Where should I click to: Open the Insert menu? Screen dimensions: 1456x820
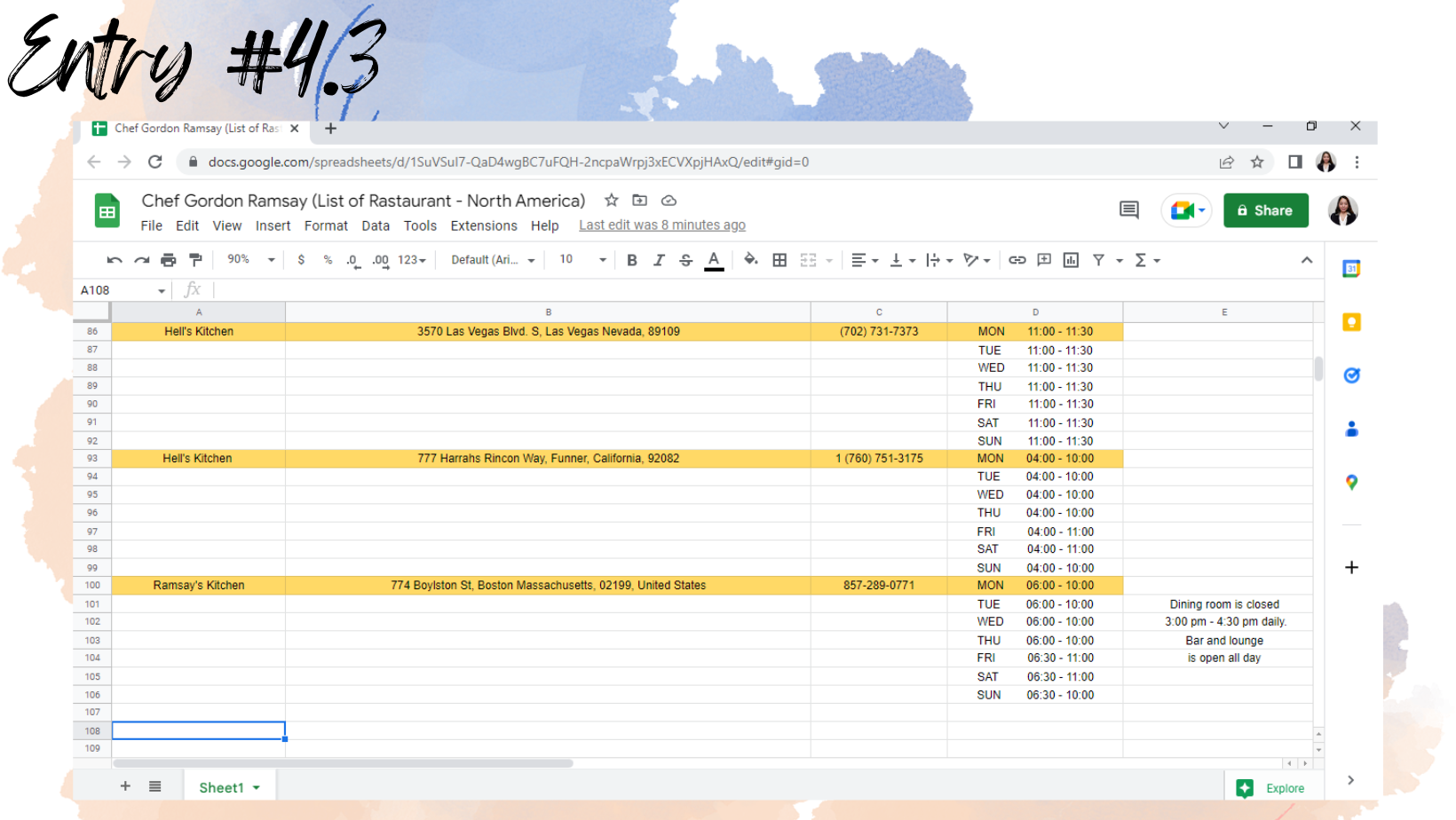tap(273, 226)
